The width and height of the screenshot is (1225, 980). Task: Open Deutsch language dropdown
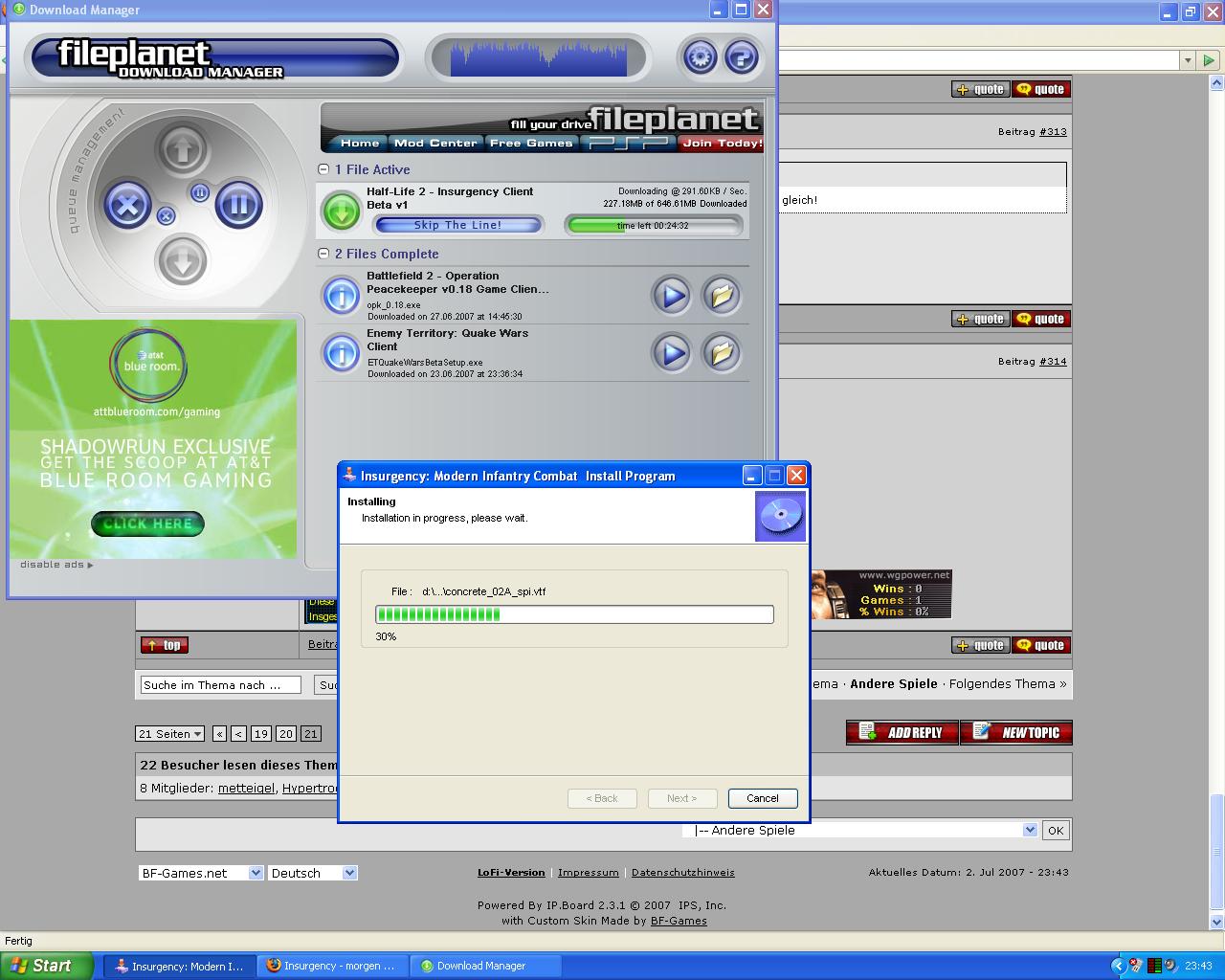click(313, 873)
